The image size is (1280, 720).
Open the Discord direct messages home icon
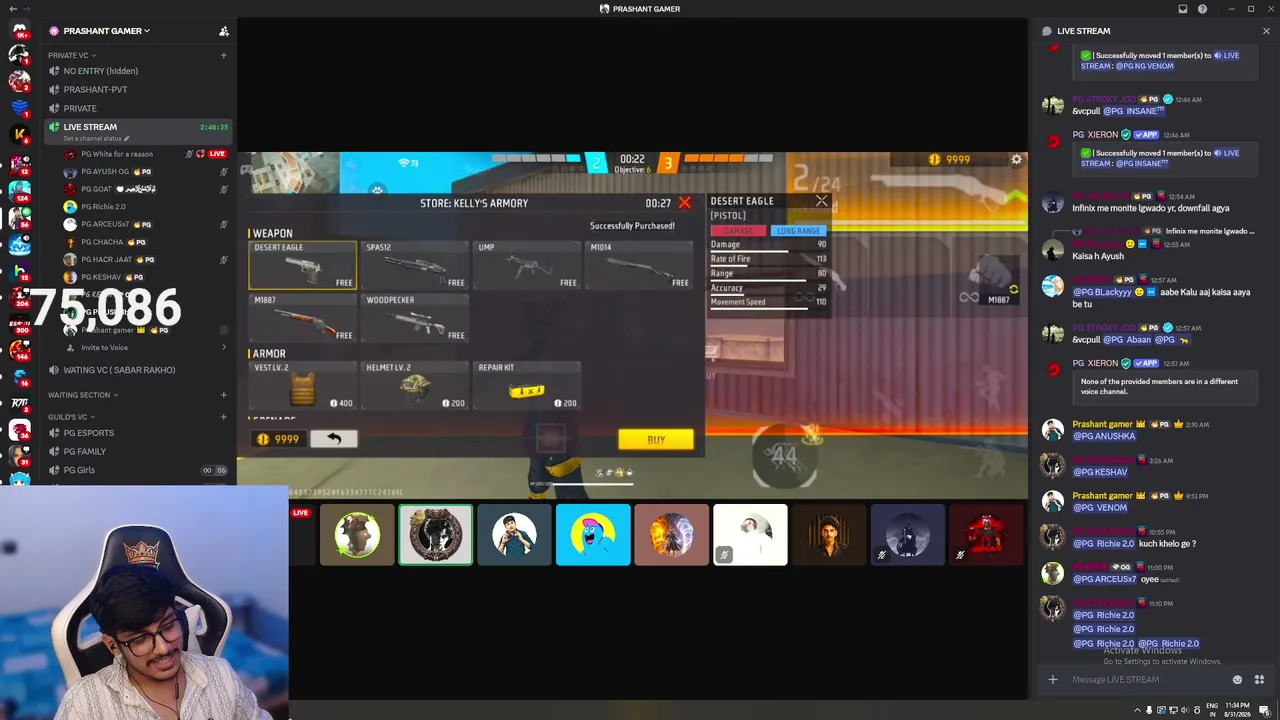coord(19,30)
